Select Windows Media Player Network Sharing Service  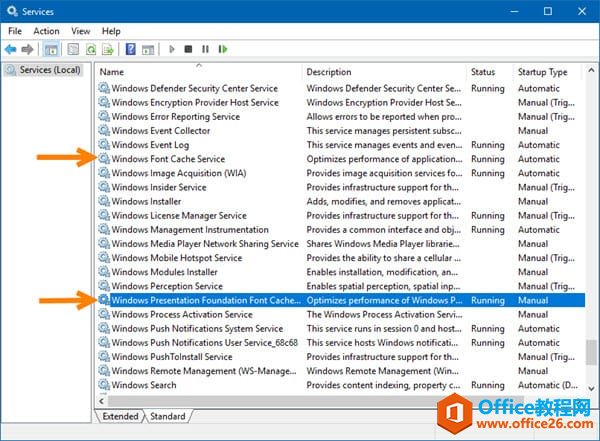[341, 243]
